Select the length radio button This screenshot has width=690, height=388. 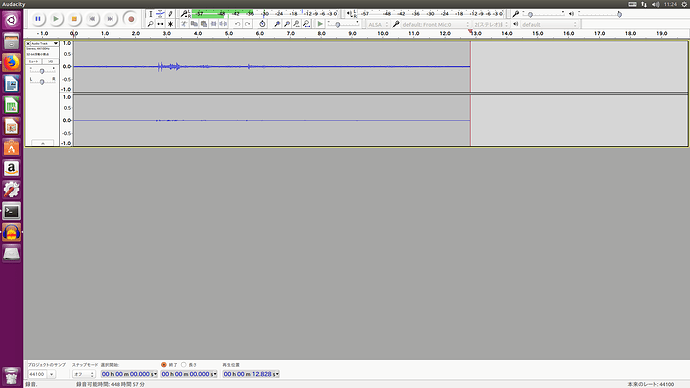(184, 365)
